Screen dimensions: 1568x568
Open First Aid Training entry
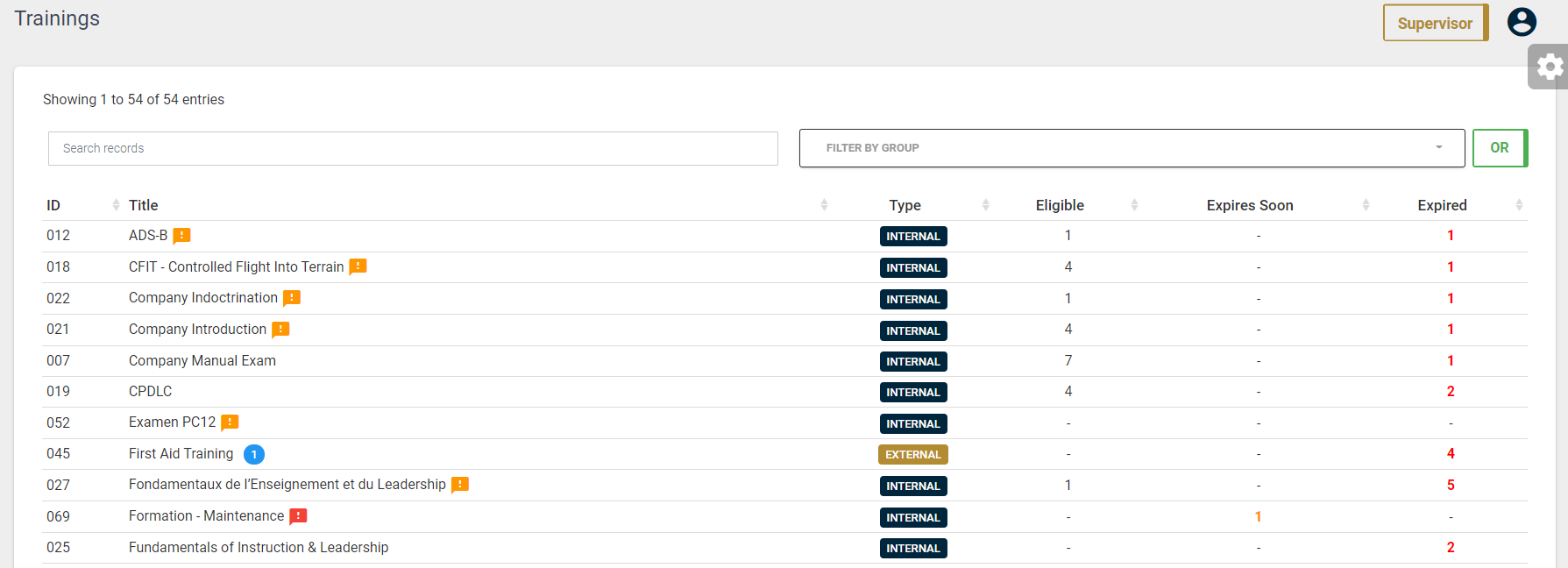tap(181, 454)
